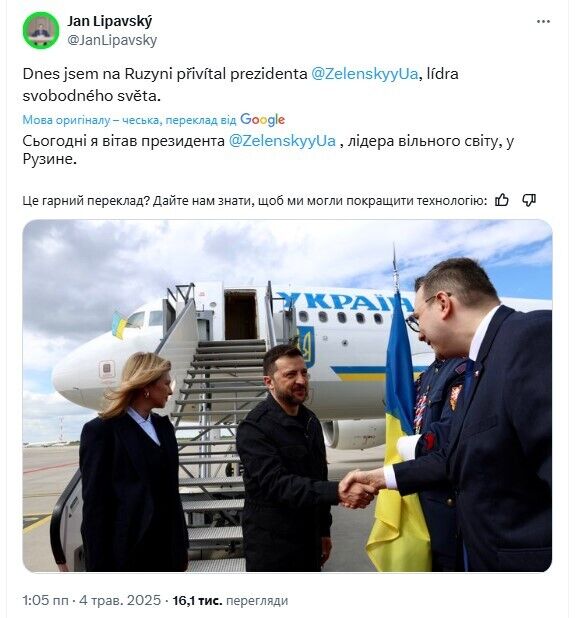
Task: Rate the translation with thumbs up
Action: 502,200
